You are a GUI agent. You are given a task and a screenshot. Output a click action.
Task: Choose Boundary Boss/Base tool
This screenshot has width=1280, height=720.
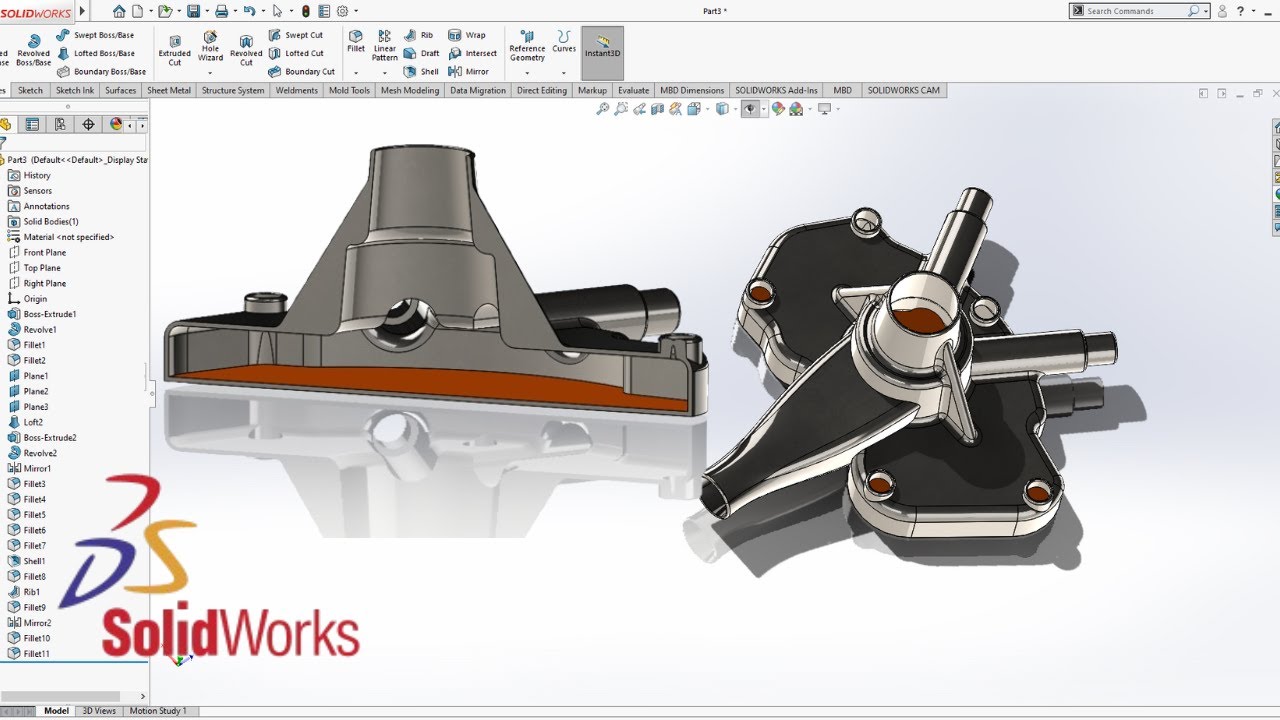pyautogui.click(x=101, y=72)
